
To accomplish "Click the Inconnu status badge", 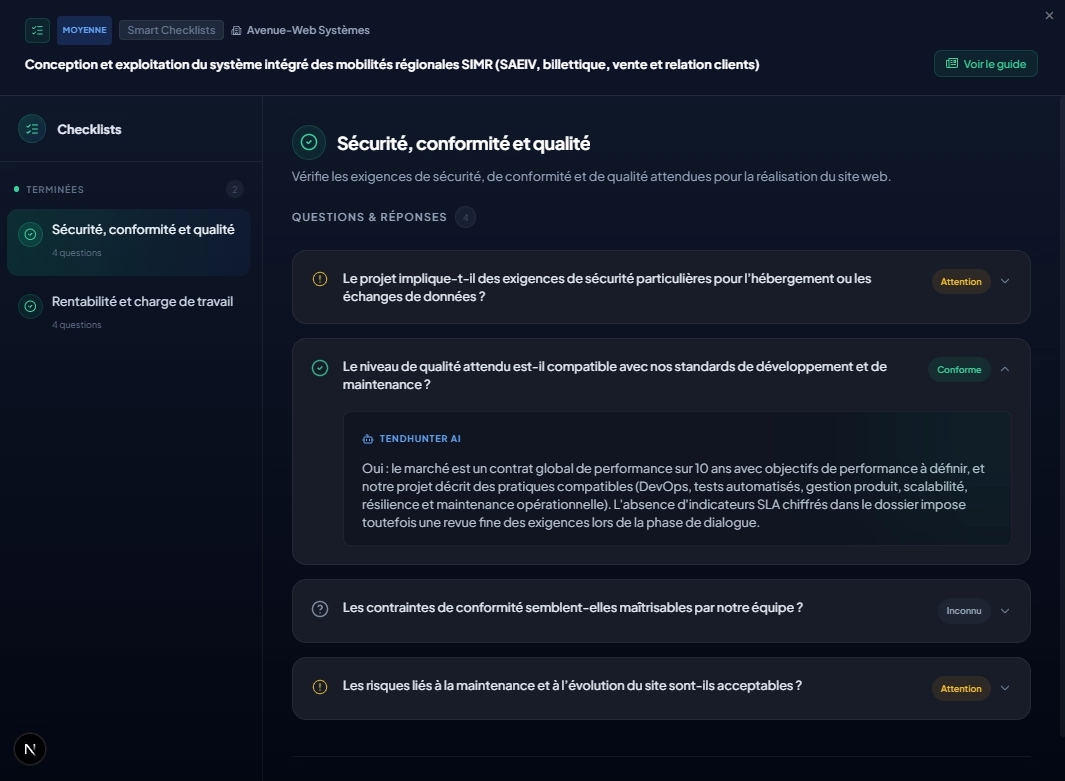I will (964, 611).
